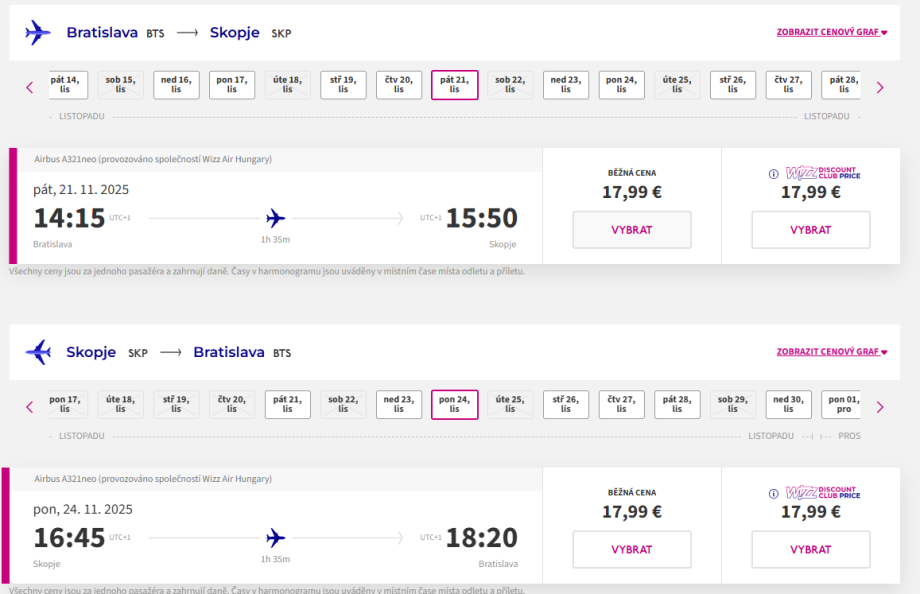Screen dimensions: 920x594
Task: Show earlier dates for Skopje to Bratislava
Action: tap(29, 406)
